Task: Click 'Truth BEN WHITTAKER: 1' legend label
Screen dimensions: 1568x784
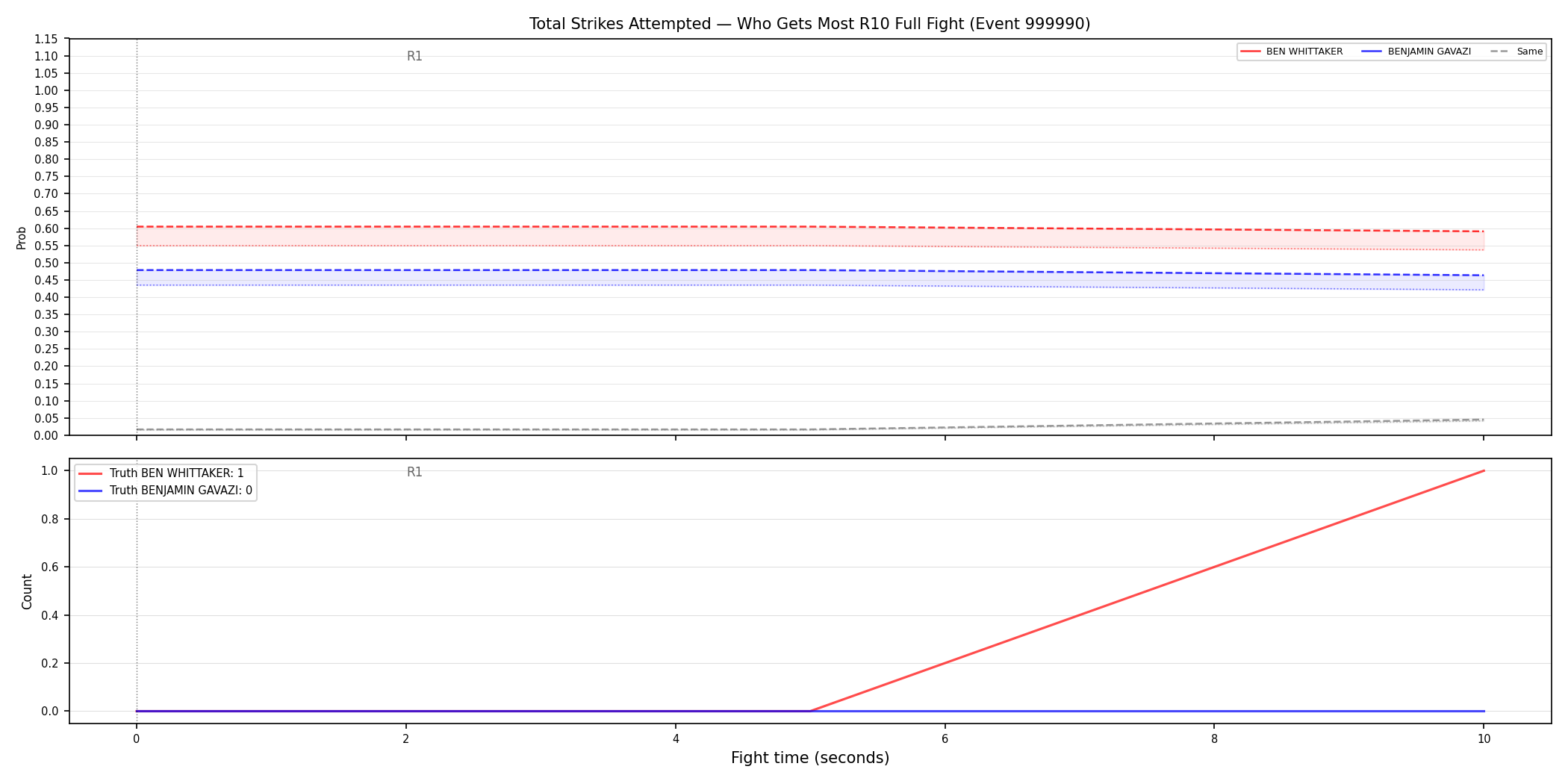Action: (x=176, y=473)
